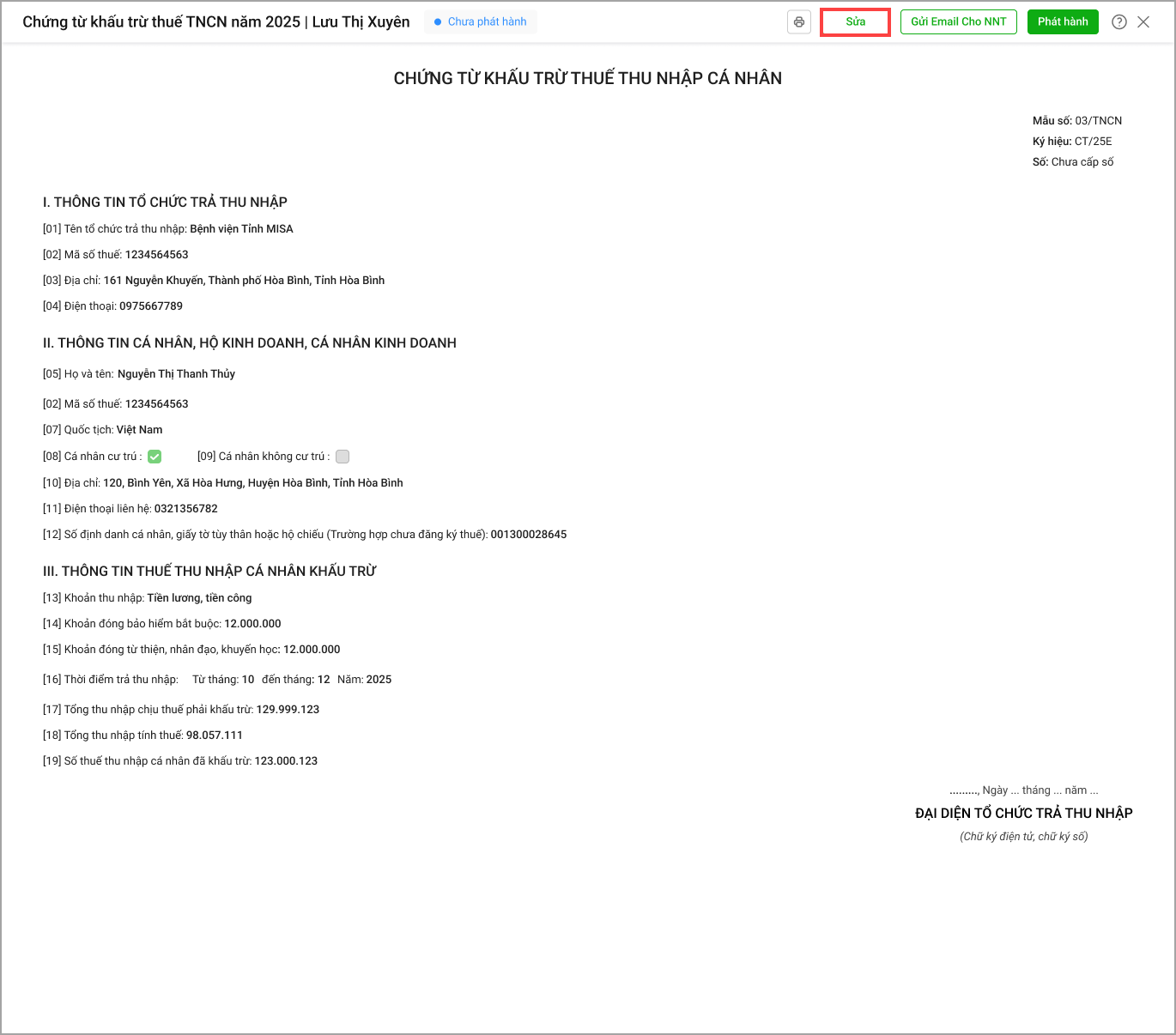Click the organization name Bệnh viện Tỉnh MISA
The width and height of the screenshot is (1176, 1035).
pyautogui.click(x=241, y=229)
